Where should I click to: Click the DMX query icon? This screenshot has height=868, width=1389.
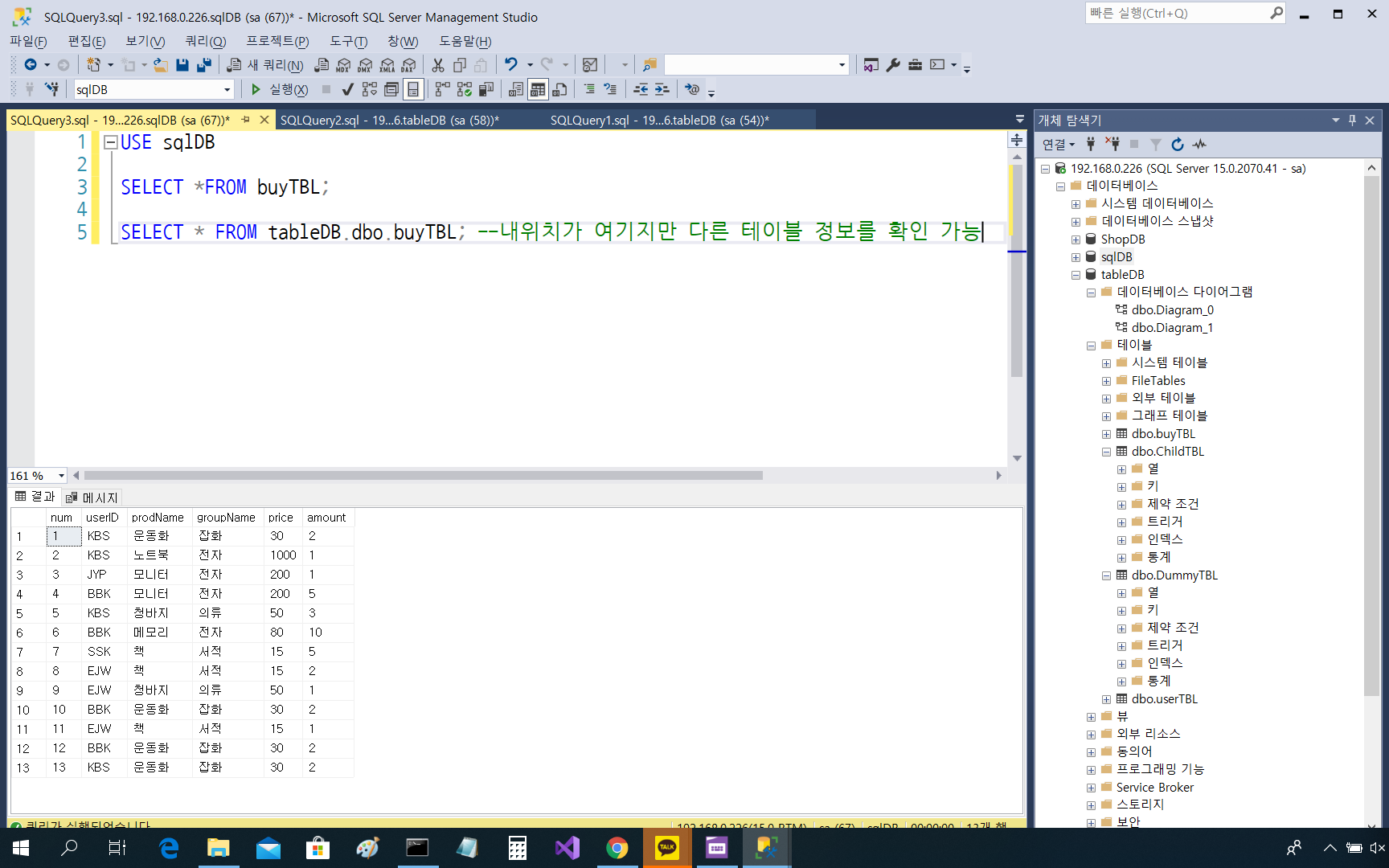(365, 65)
